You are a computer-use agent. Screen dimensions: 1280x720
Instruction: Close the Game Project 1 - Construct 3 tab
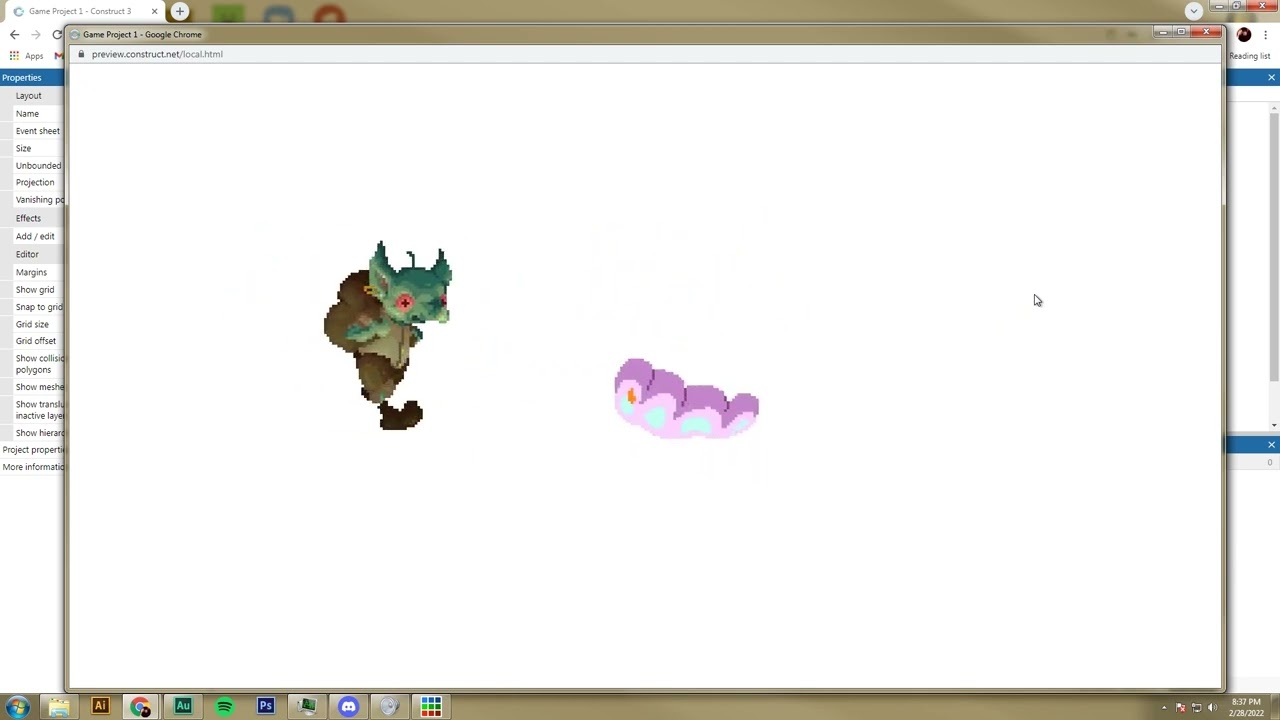(154, 11)
